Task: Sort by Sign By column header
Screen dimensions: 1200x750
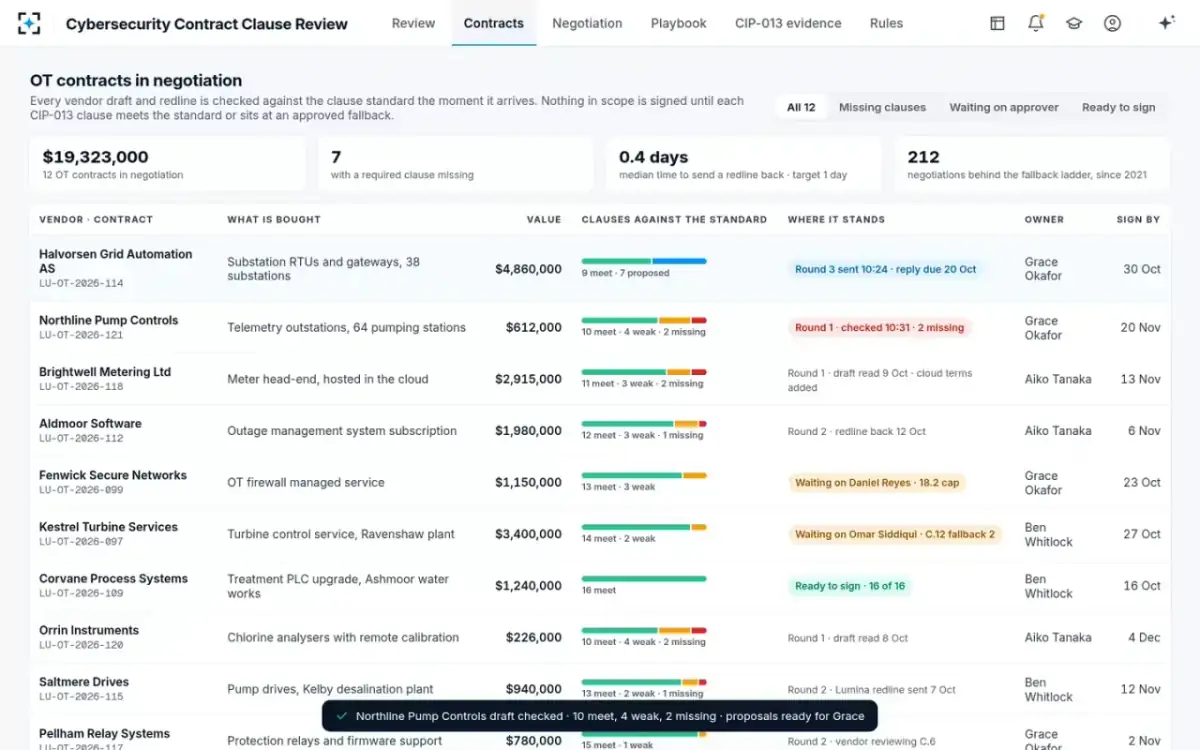Action: [1138, 219]
